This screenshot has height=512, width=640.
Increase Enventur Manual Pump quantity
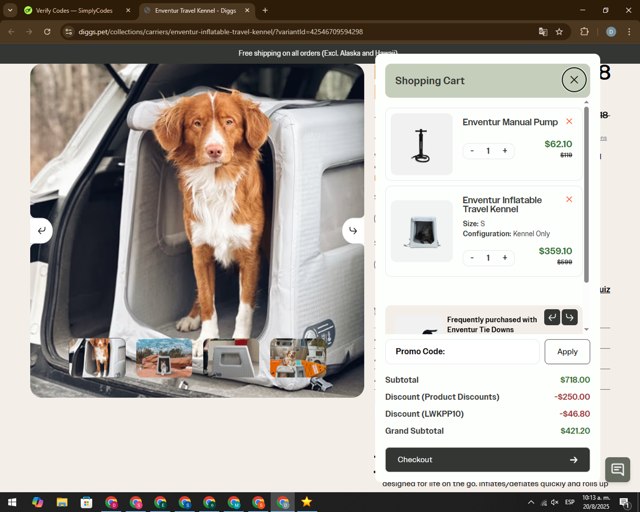(505, 151)
